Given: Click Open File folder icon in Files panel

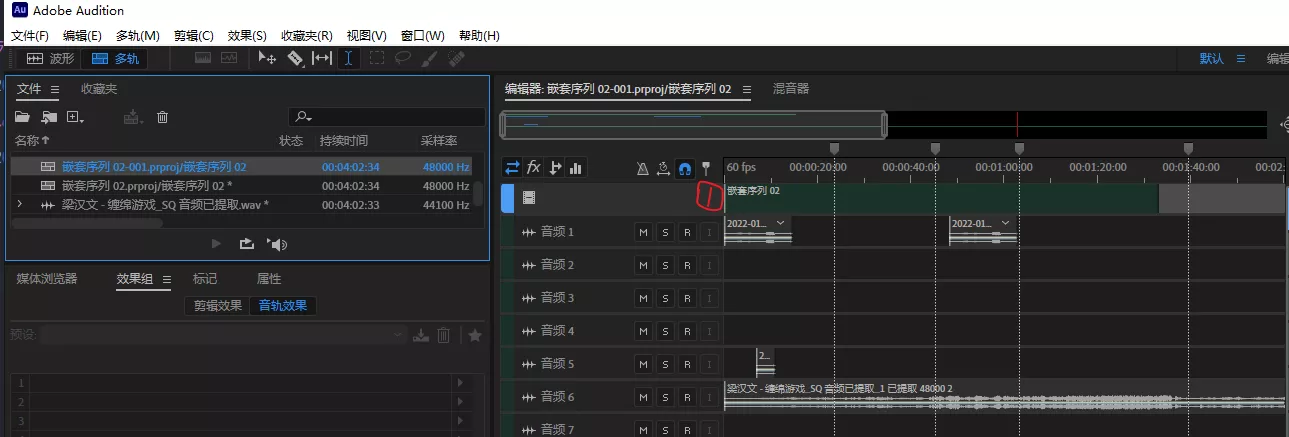Looking at the screenshot, I should point(22,117).
